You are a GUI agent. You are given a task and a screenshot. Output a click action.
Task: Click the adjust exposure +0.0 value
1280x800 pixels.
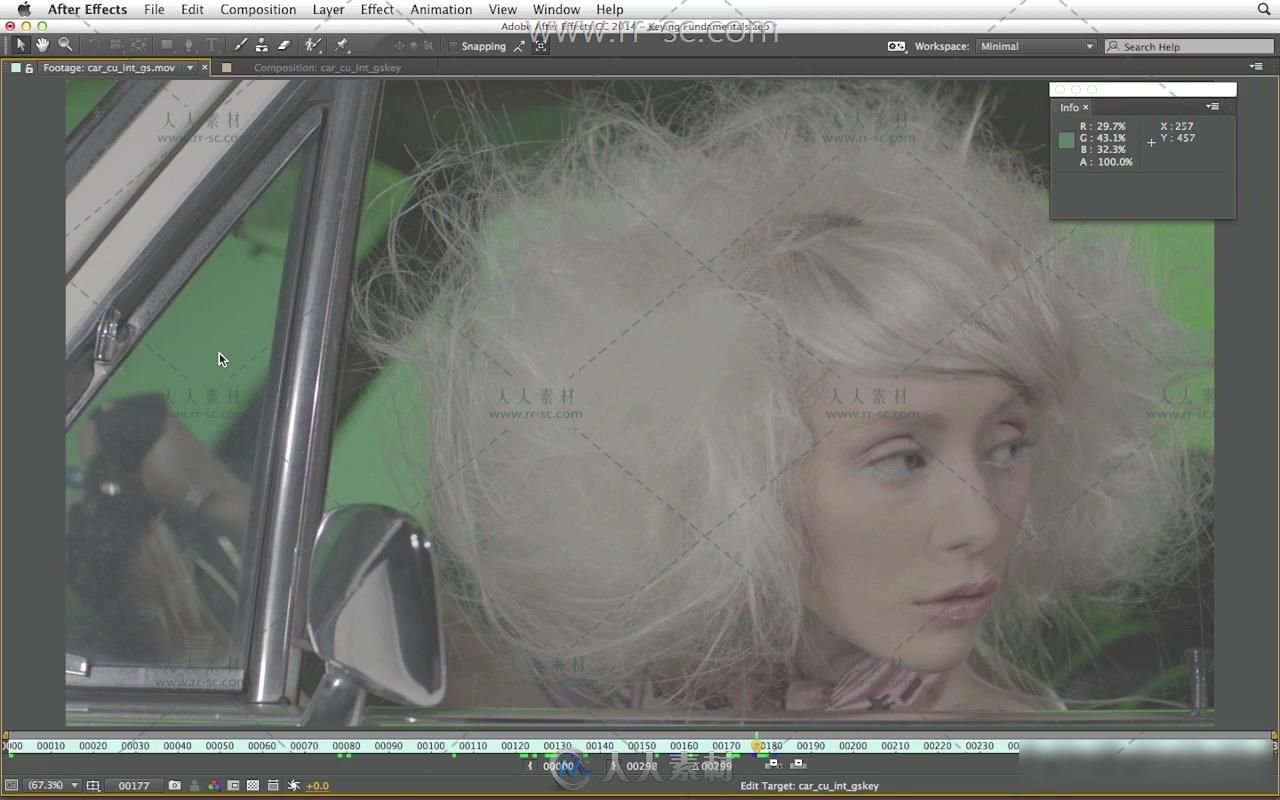[x=317, y=786]
